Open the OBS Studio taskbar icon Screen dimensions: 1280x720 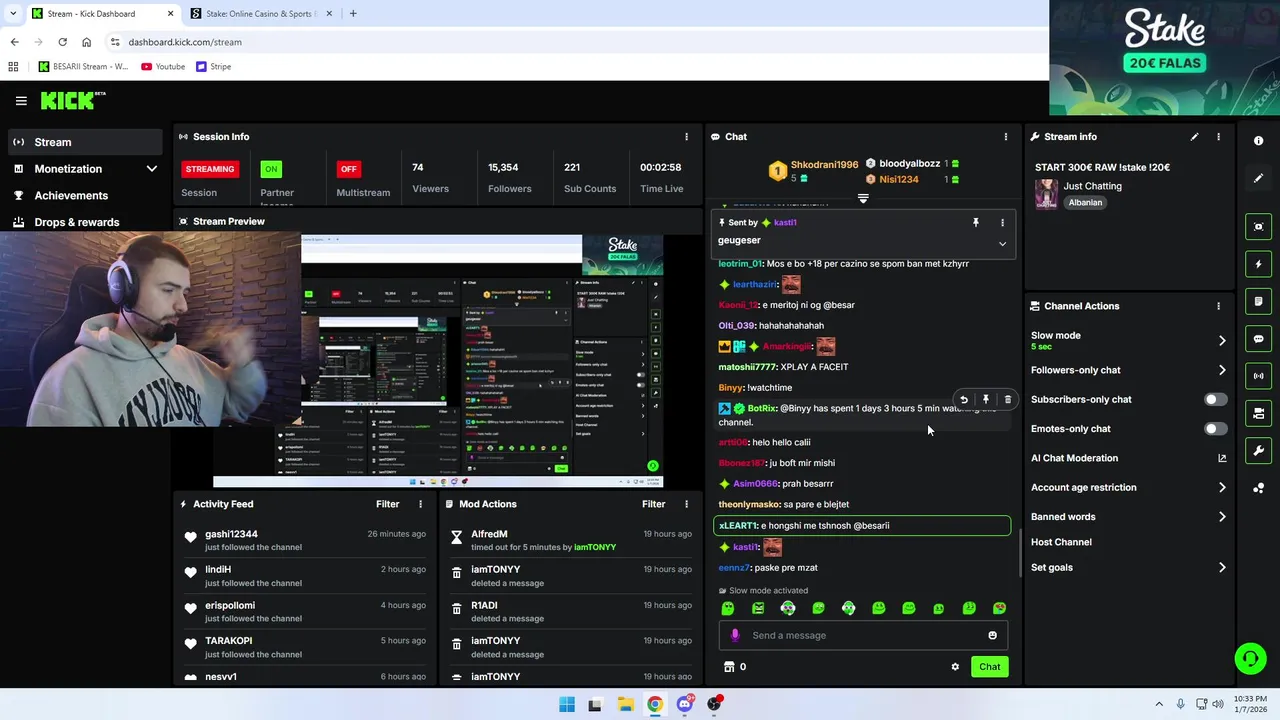coord(714,704)
